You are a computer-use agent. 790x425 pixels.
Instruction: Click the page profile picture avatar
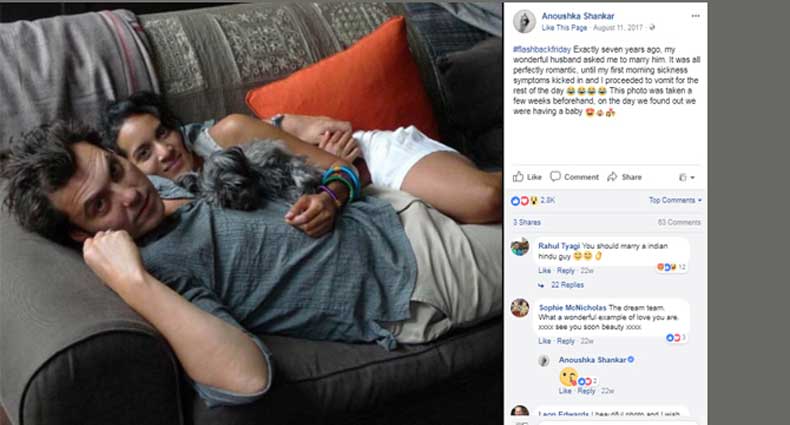524,21
